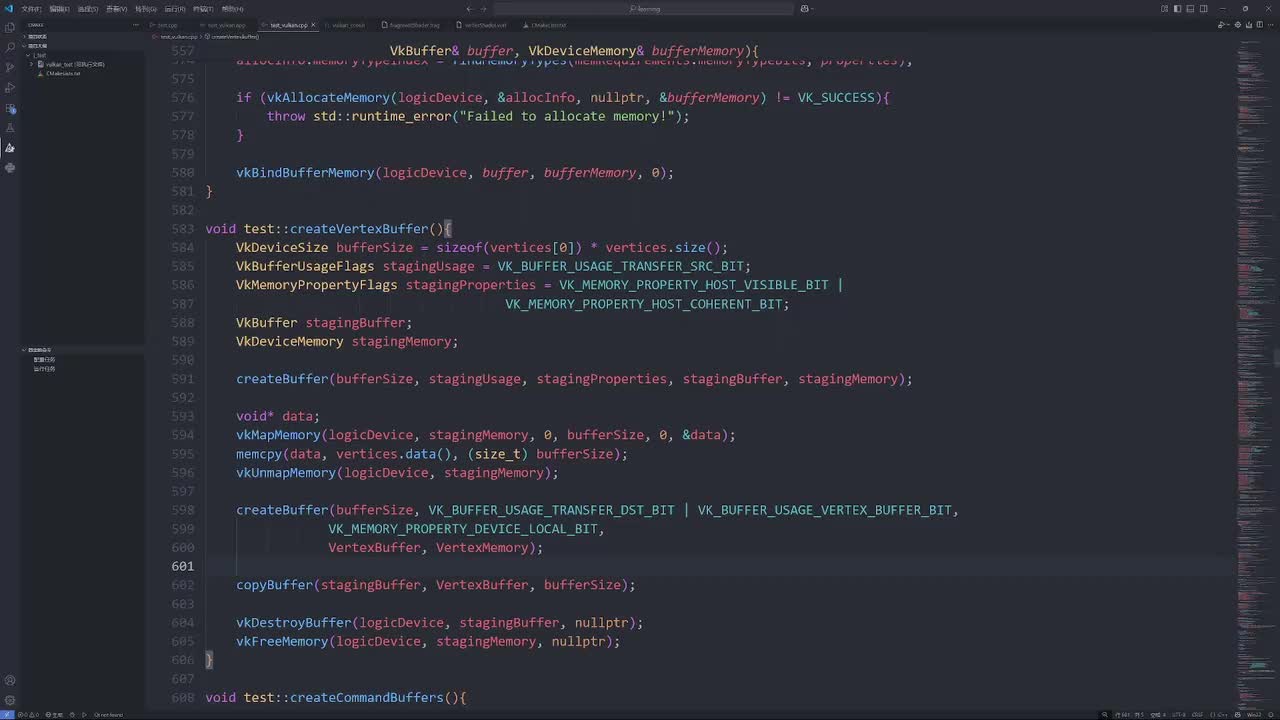Open the View menu
The width and height of the screenshot is (1280, 720).
tap(117, 9)
